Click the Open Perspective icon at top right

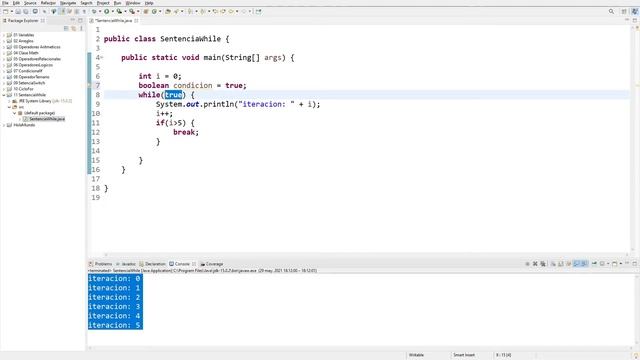point(624,11)
